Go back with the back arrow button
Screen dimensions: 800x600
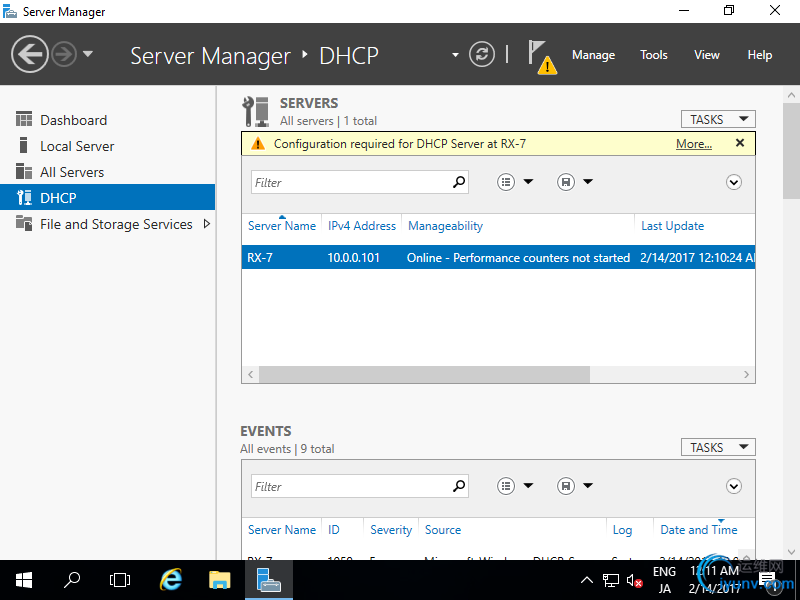click(30, 54)
